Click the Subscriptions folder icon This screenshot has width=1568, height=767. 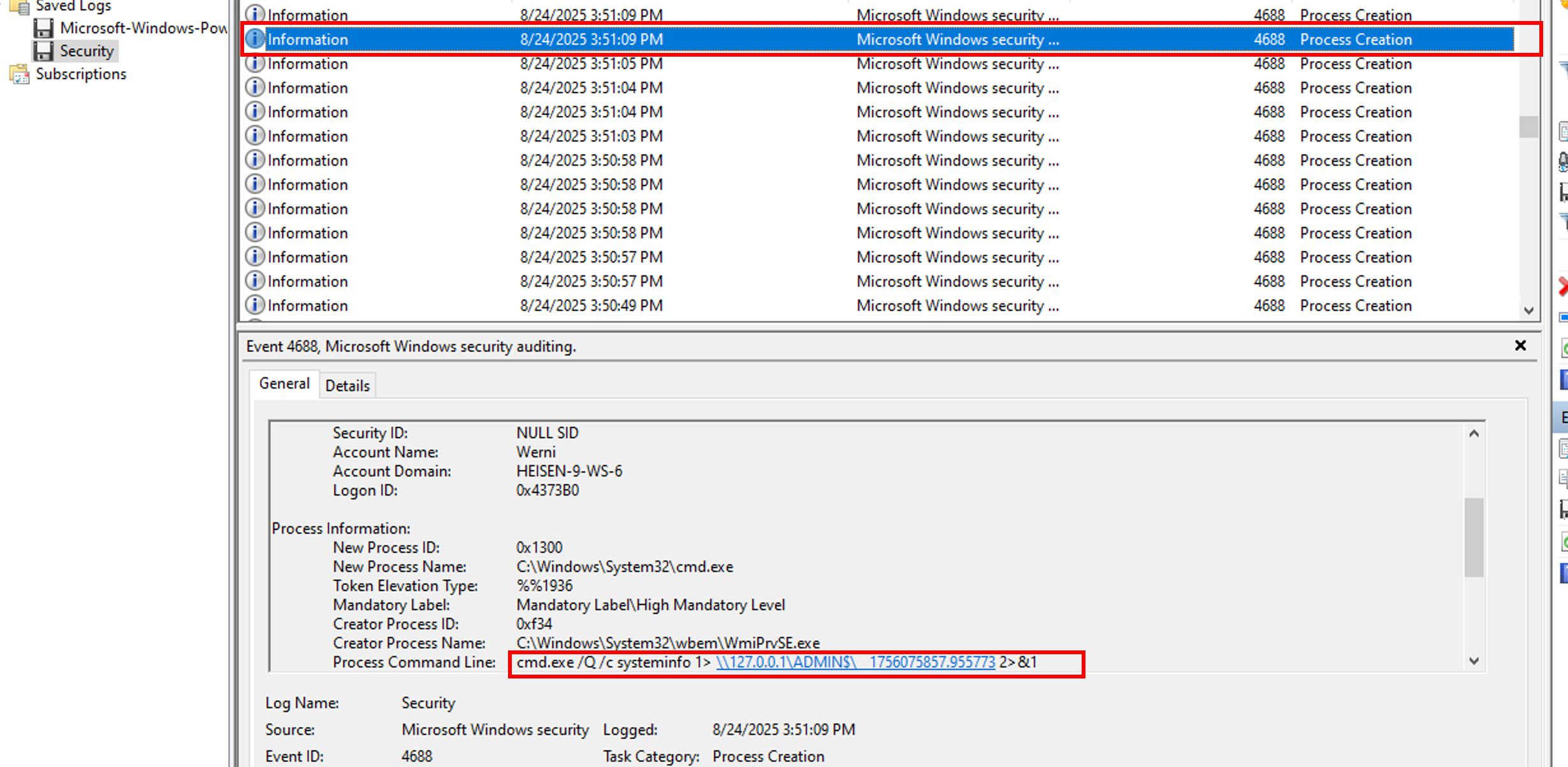(x=19, y=74)
